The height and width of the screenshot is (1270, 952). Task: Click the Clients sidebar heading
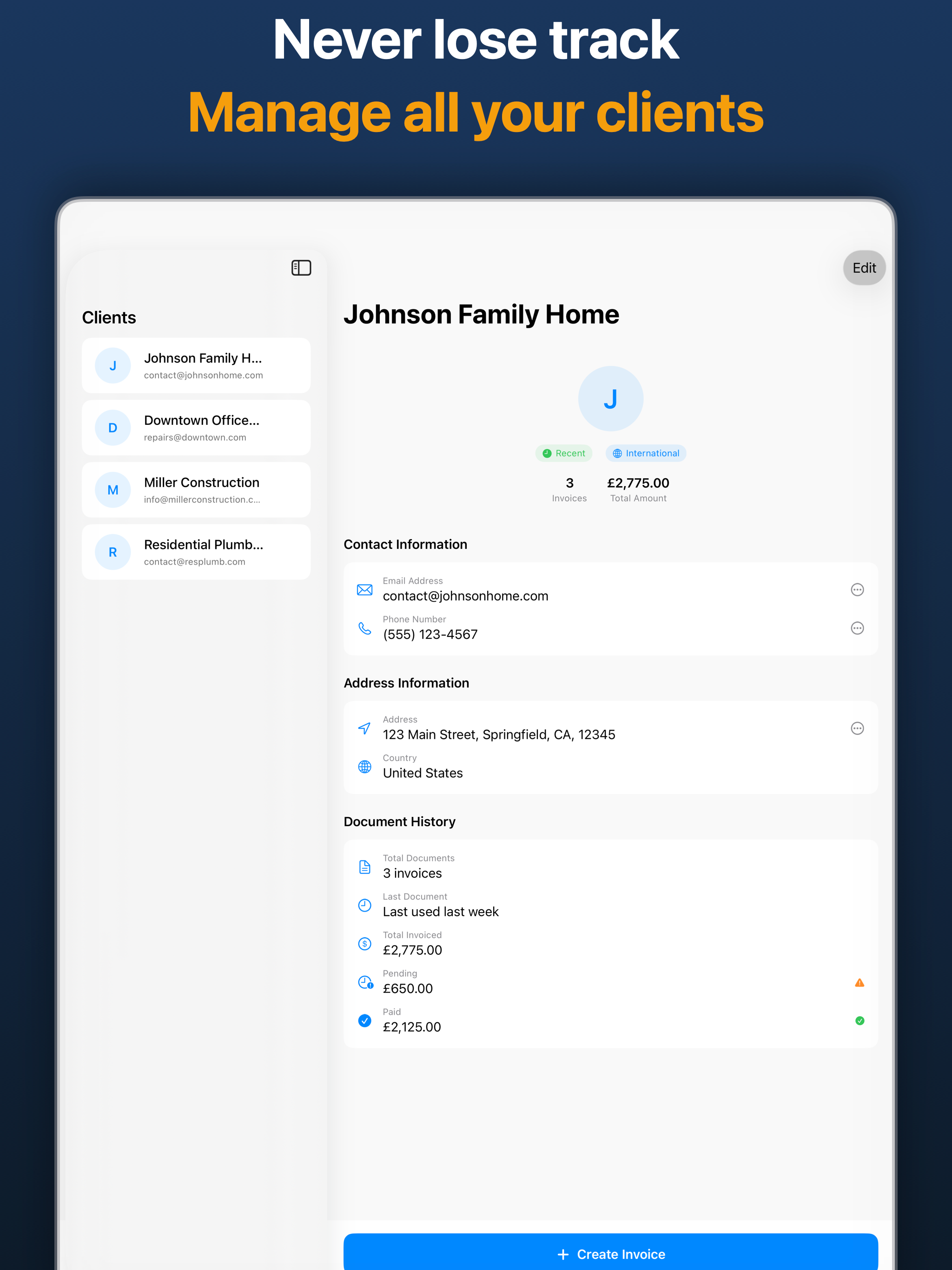click(x=108, y=317)
